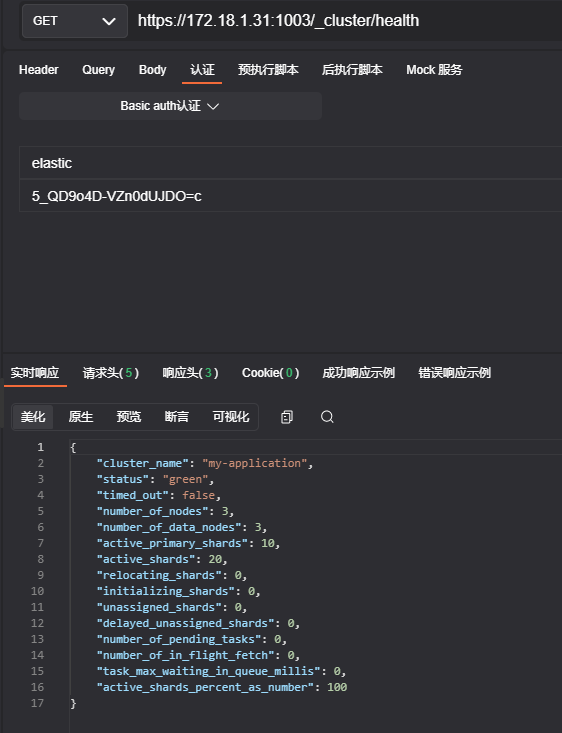Select the 实时响应 tab
Viewport: 562px width, 733px height.
[x=35, y=373]
